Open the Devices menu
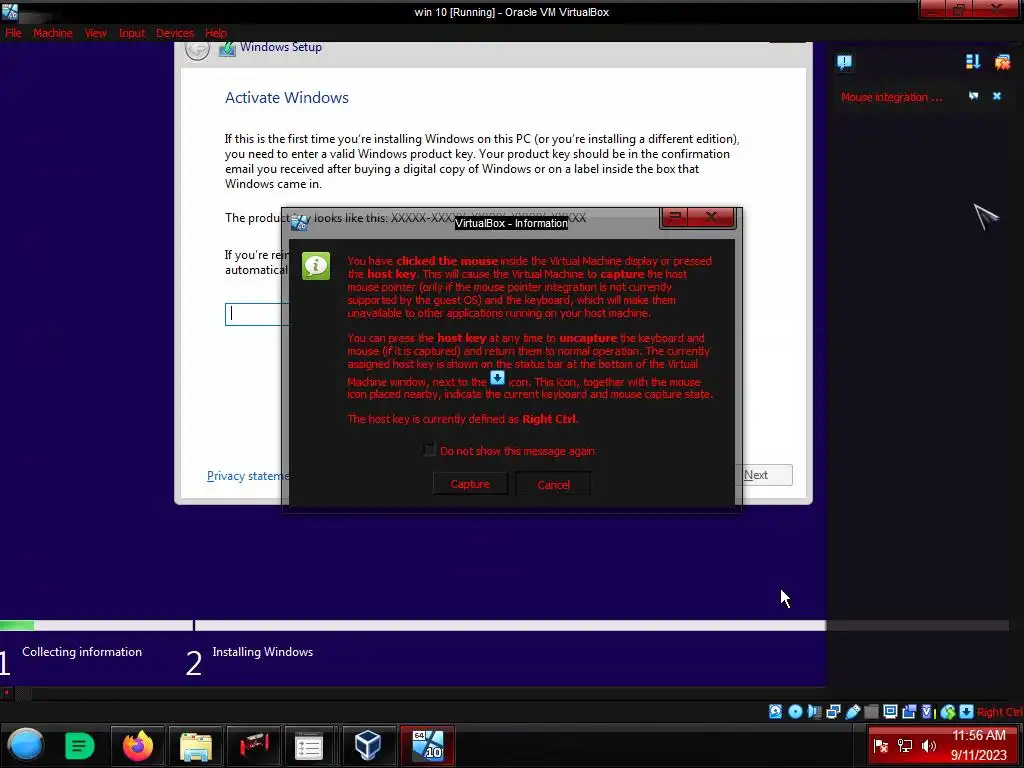This screenshot has width=1024, height=768. pos(175,33)
